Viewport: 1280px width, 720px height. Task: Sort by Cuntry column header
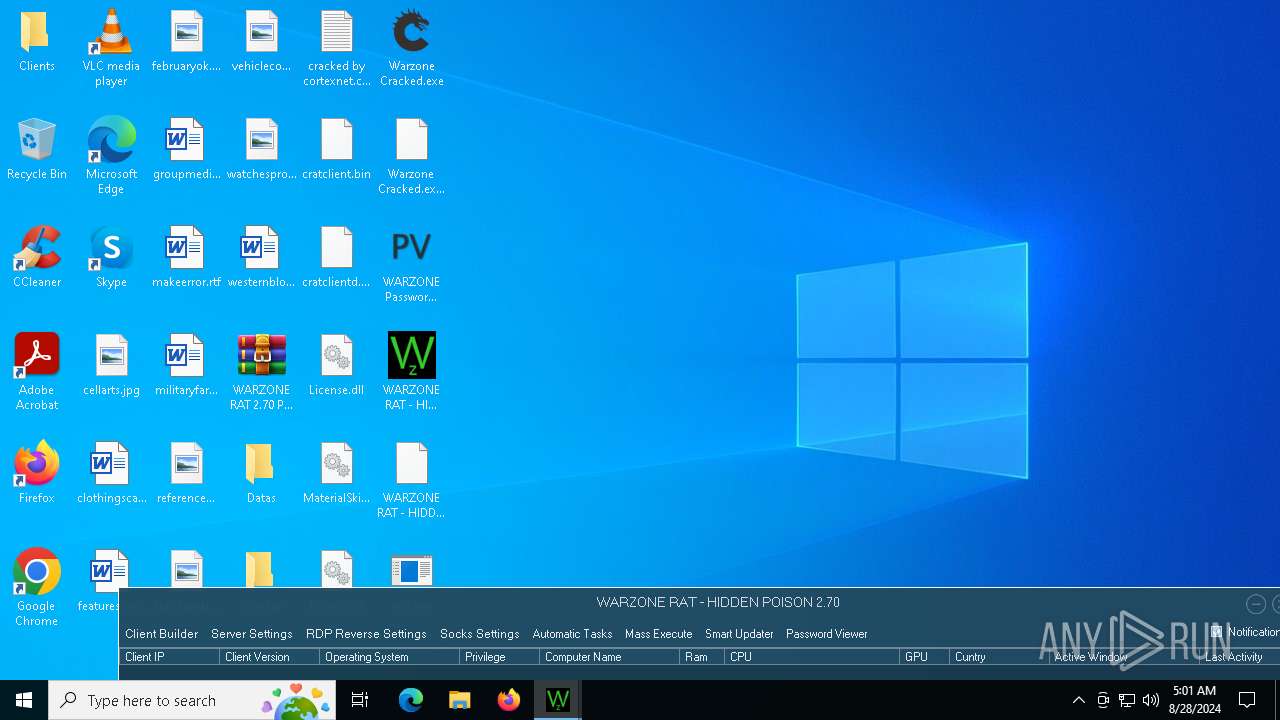click(x=999, y=657)
